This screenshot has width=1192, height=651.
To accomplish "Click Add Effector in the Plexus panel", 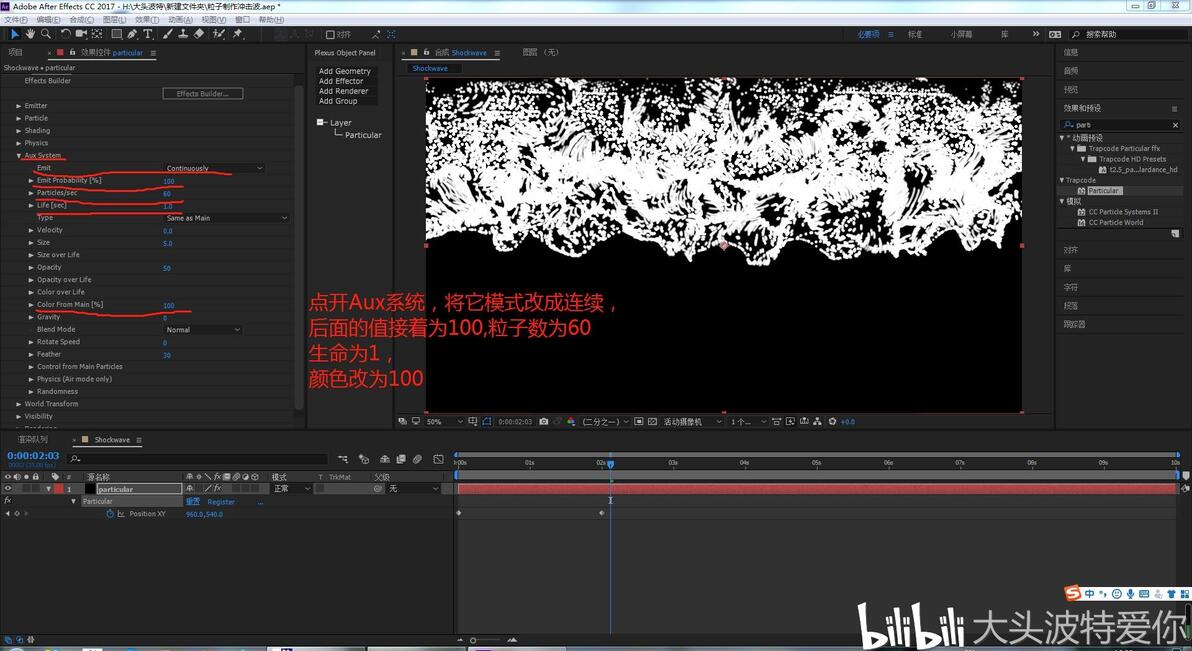I will (341, 81).
